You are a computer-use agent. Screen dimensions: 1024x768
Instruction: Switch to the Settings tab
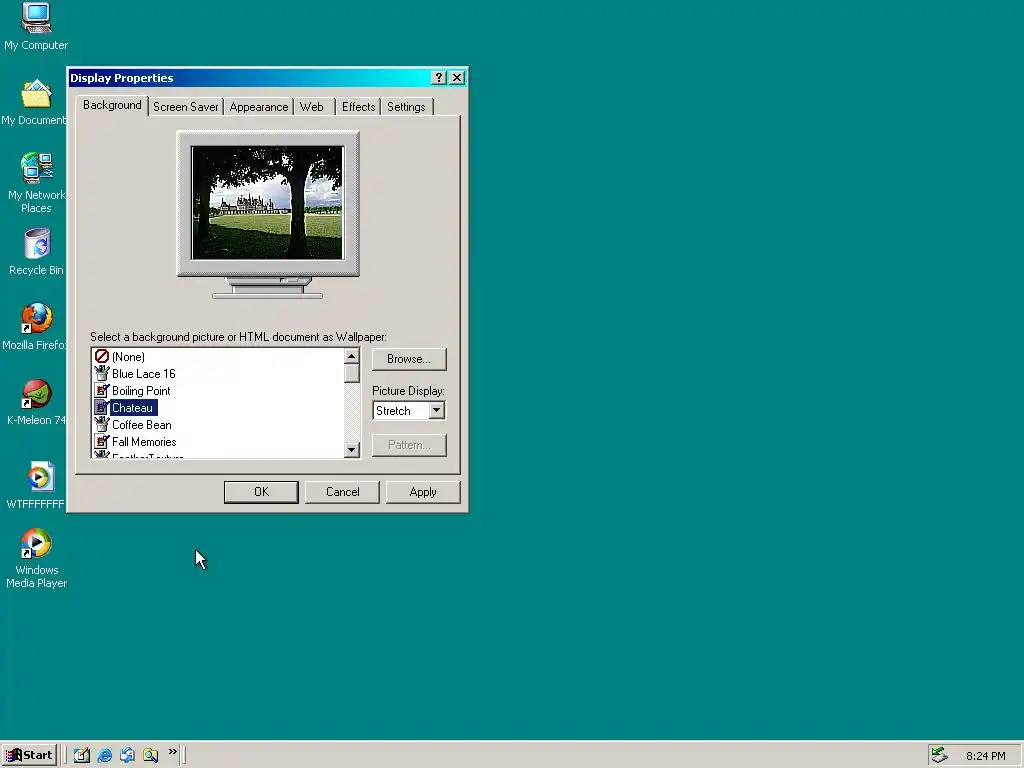[x=406, y=106]
